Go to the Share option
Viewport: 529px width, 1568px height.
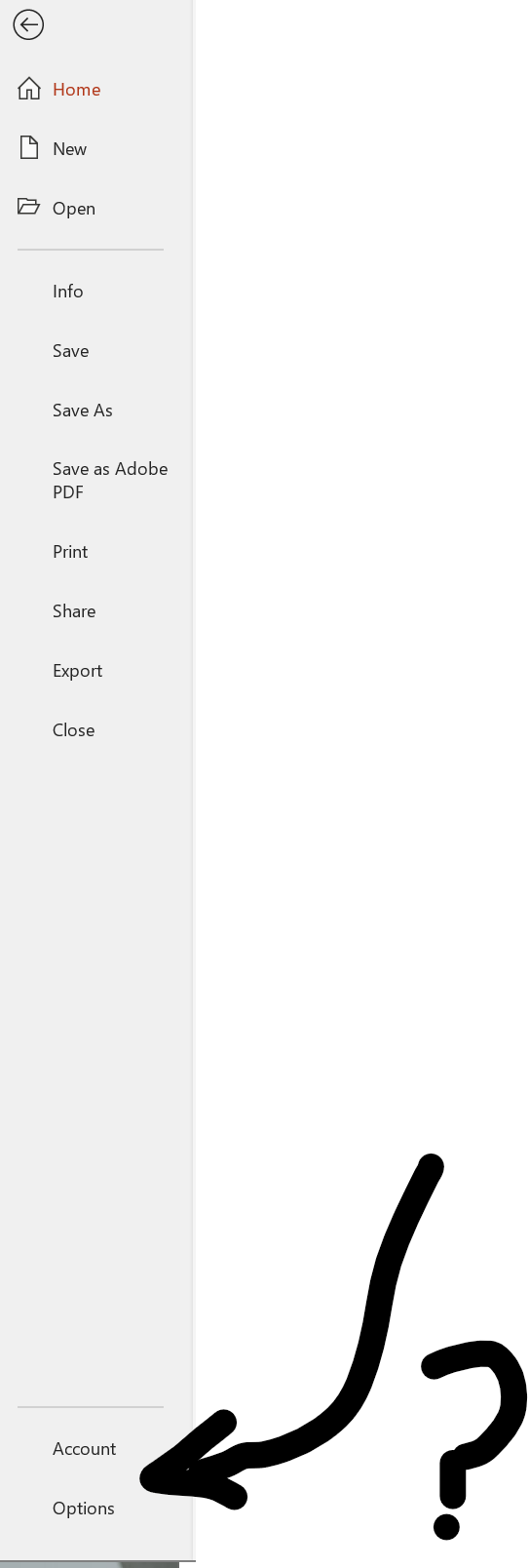click(x=74, y=611)
